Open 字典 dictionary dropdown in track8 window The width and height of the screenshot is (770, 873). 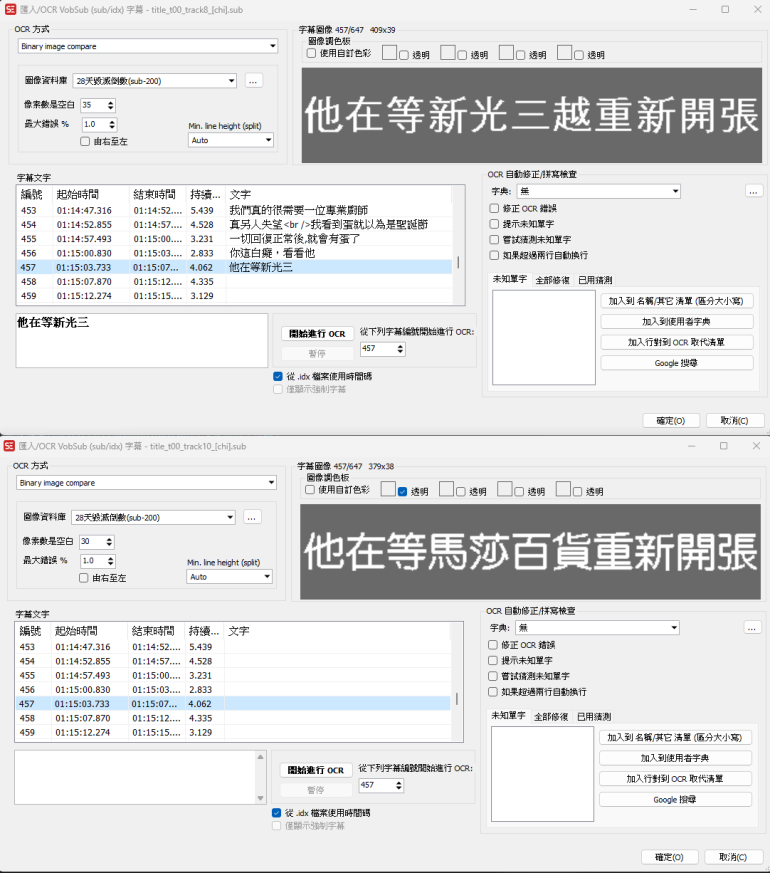click(x=599, y=191)
